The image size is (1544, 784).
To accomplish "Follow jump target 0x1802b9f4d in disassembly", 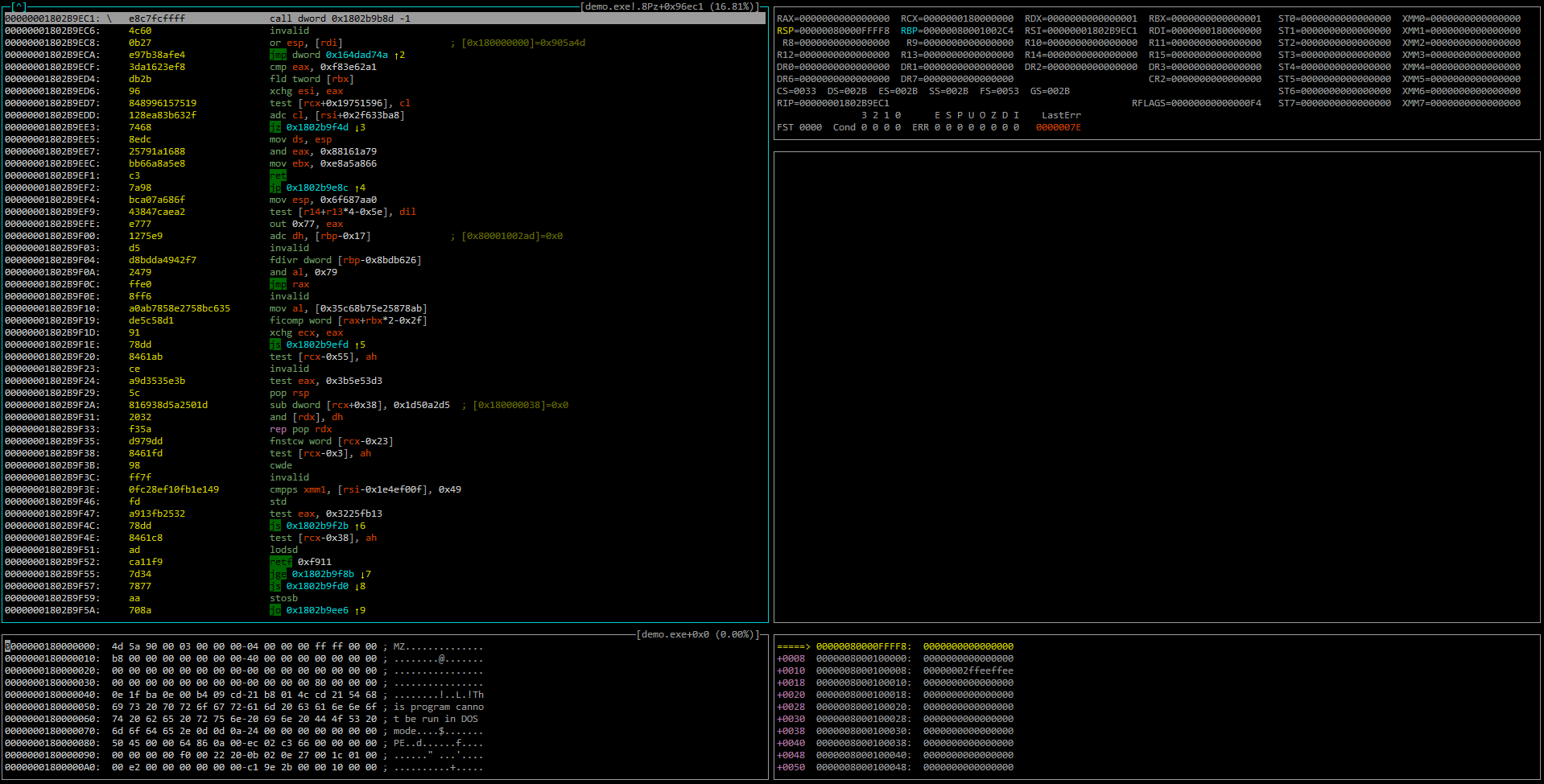I will (x=317, y=127).
